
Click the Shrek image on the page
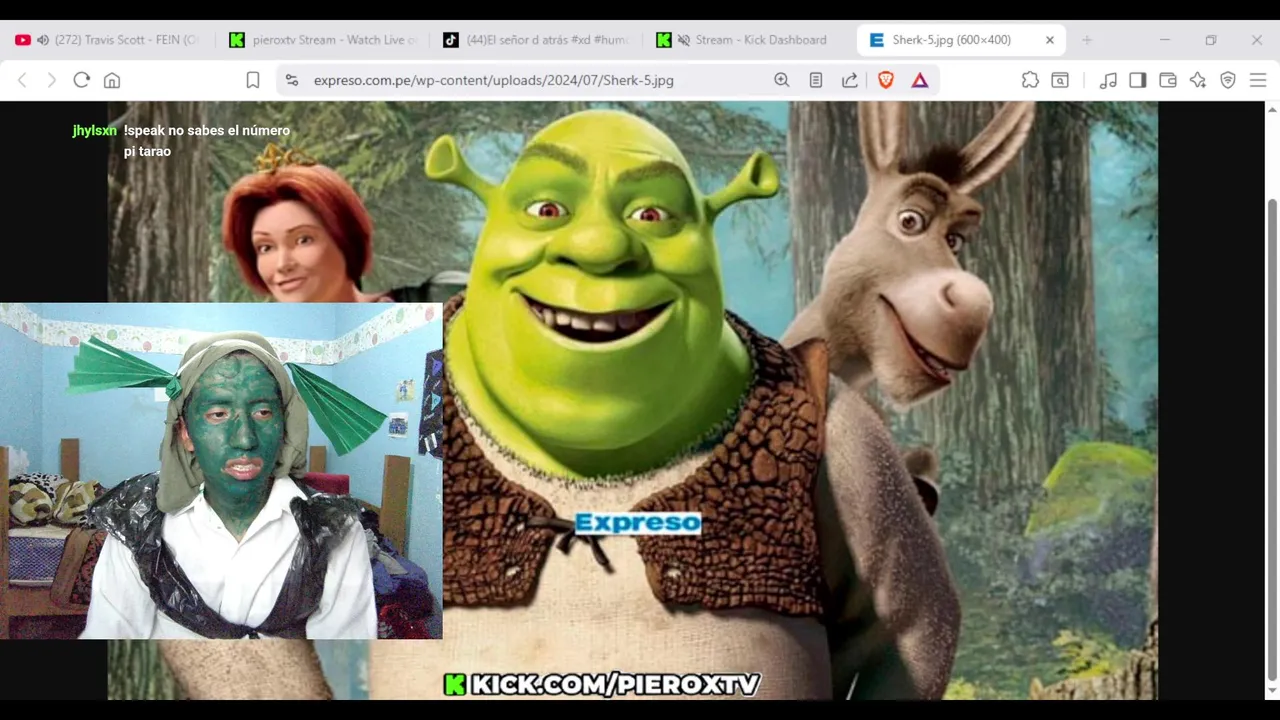[633, 400]
